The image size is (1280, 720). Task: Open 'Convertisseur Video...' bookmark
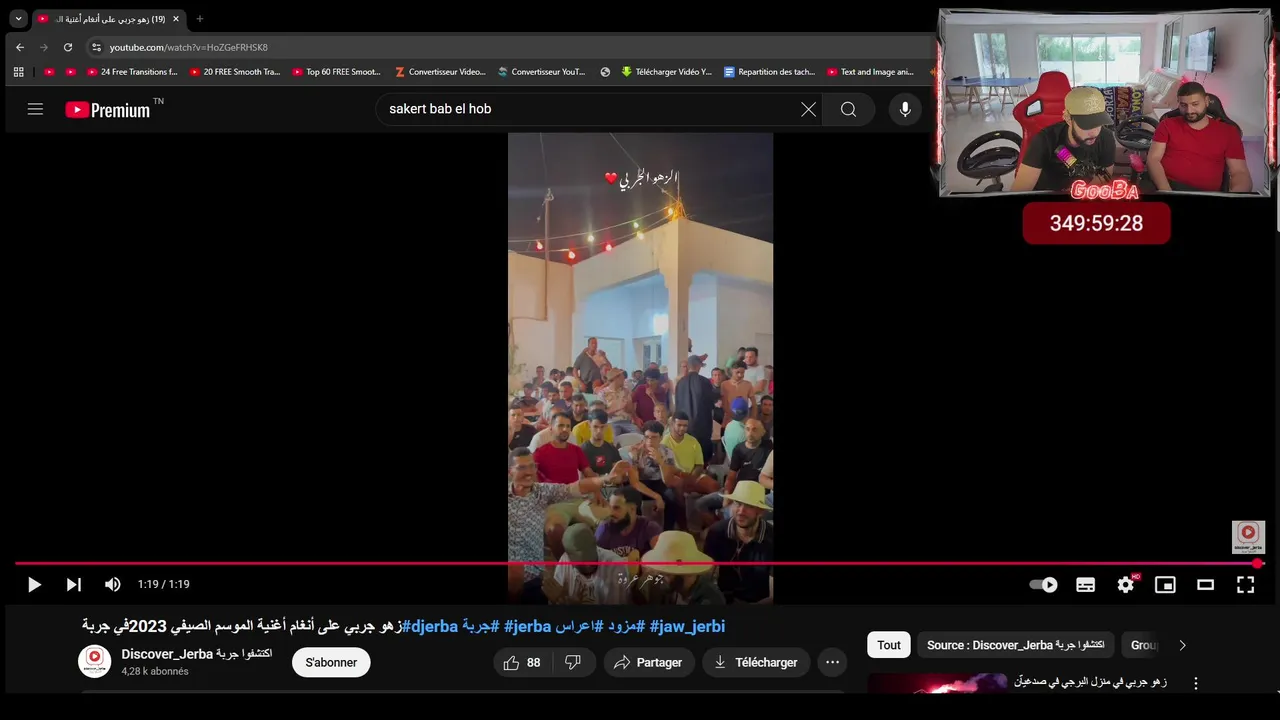pos(440,72)
